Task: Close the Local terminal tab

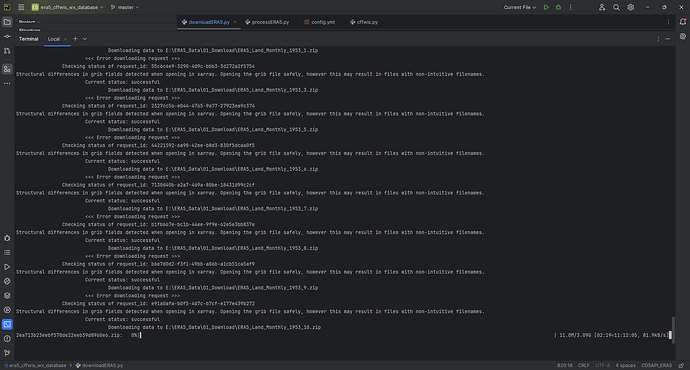Action: [65, 39]
